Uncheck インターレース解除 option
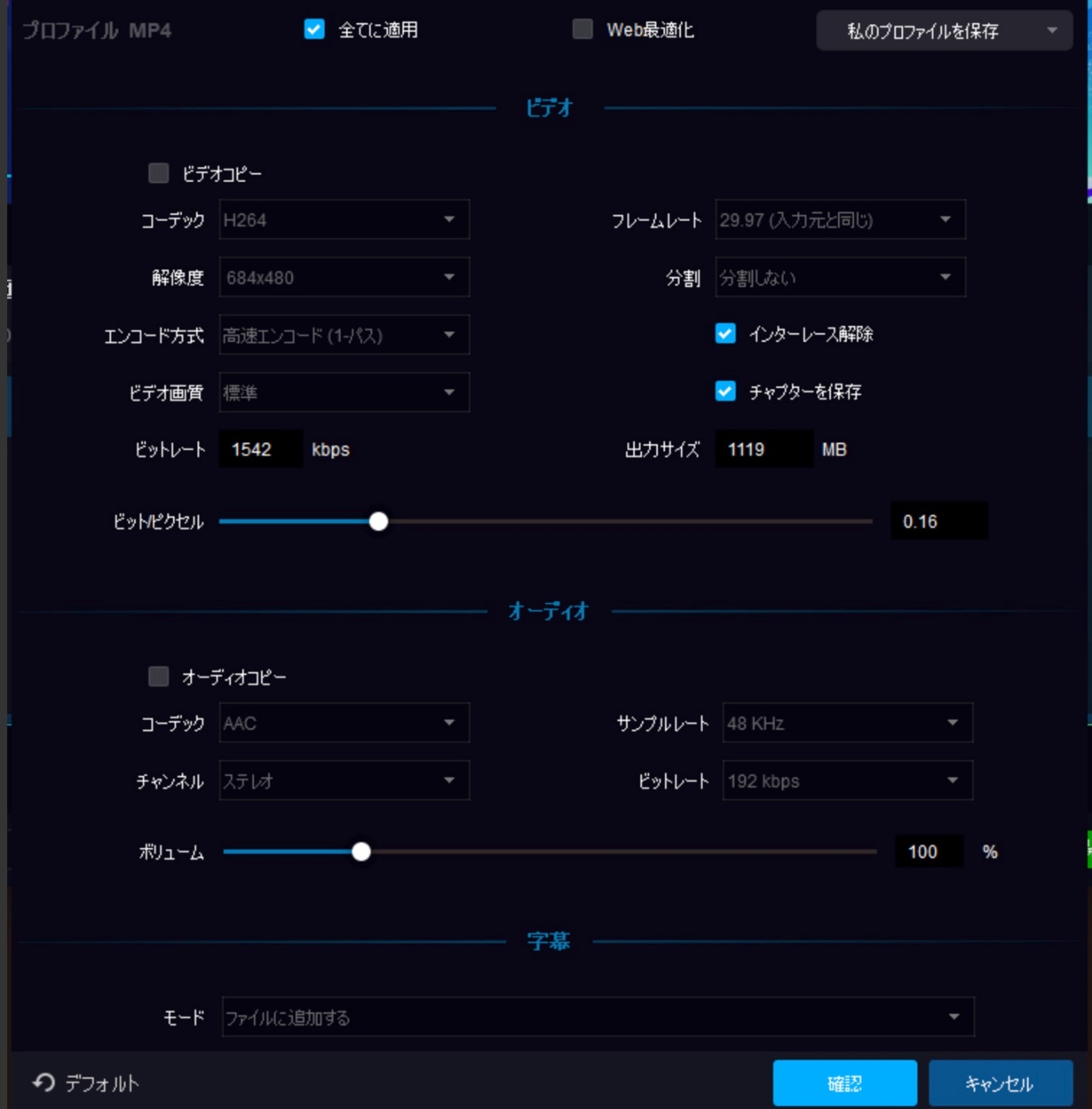This screenshot has height=1109, width=1092. point(725,333)
